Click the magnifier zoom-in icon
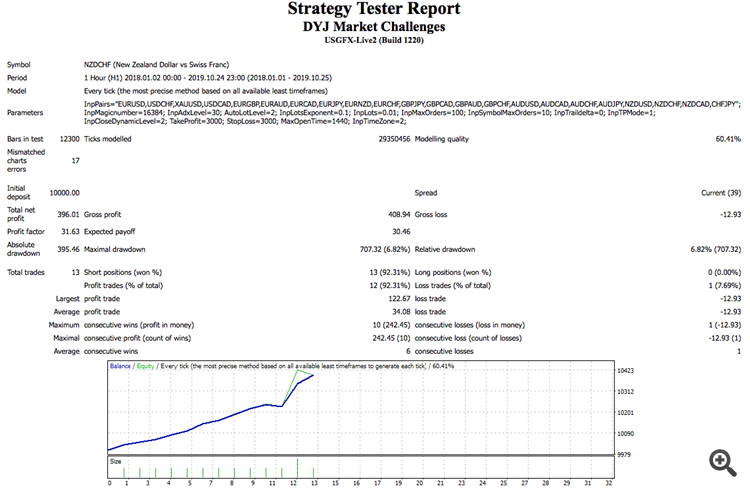750x489 pixels. pos(722,462)
